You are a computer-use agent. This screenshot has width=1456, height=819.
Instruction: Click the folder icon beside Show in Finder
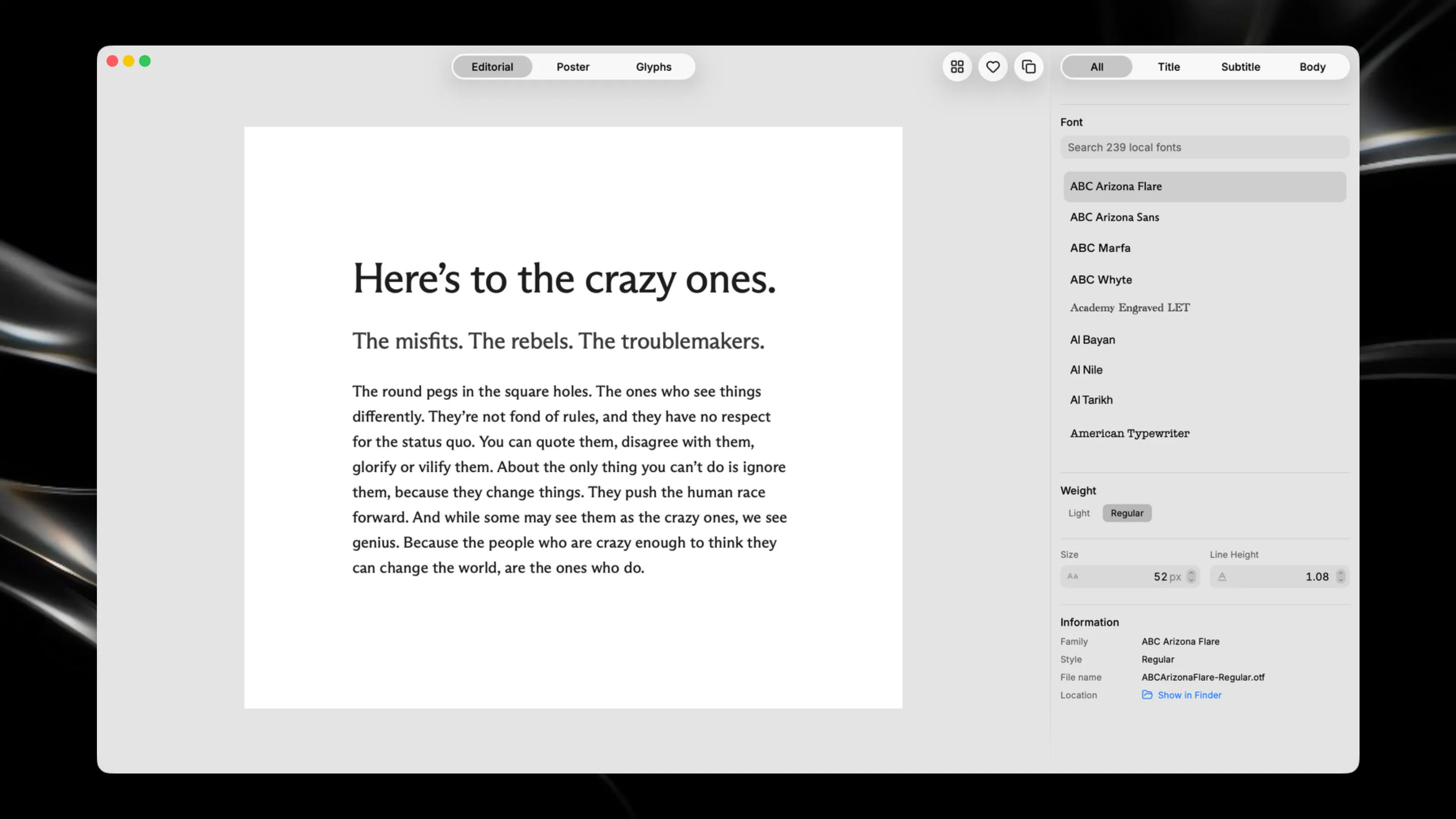point(1147,695)
